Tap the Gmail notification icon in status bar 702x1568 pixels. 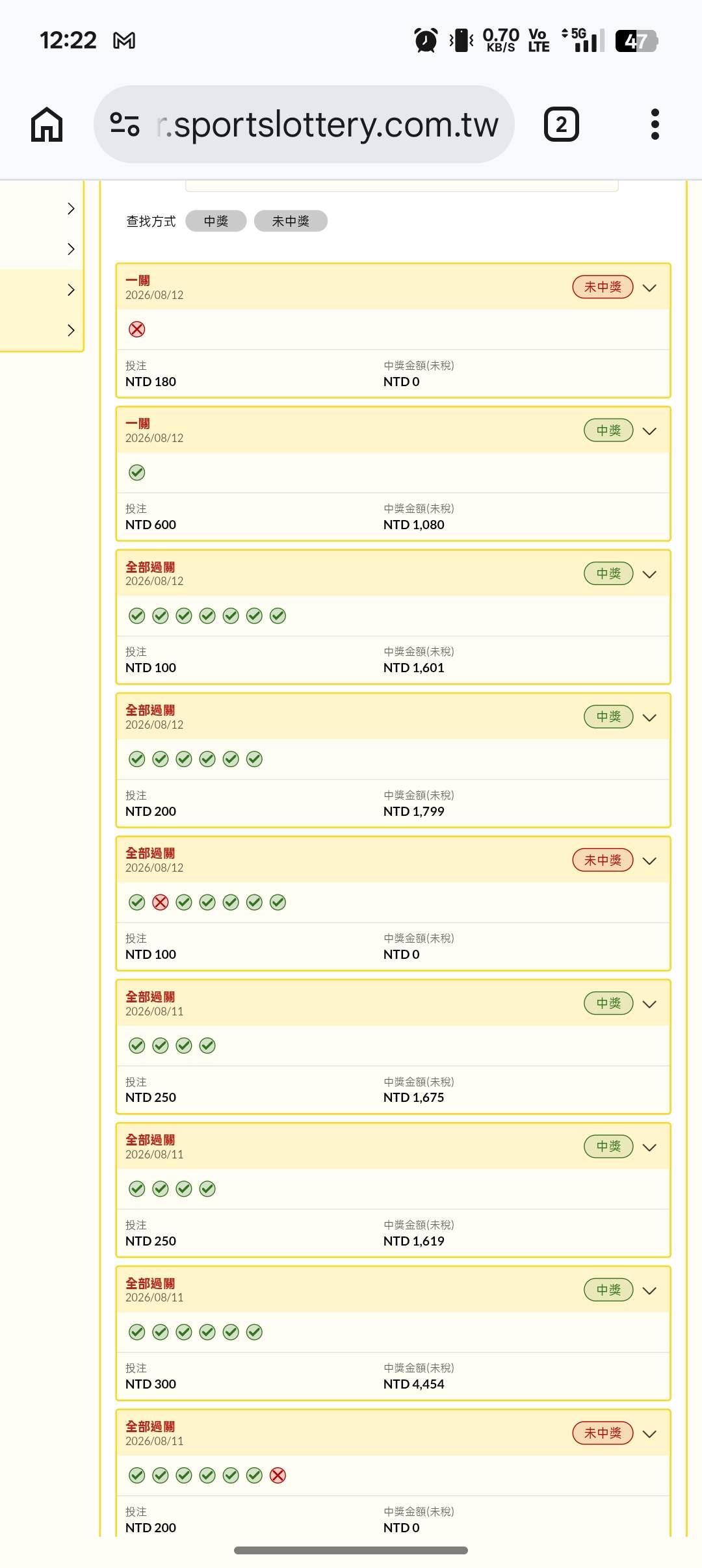pyautogui.click(x=124, y=41)
